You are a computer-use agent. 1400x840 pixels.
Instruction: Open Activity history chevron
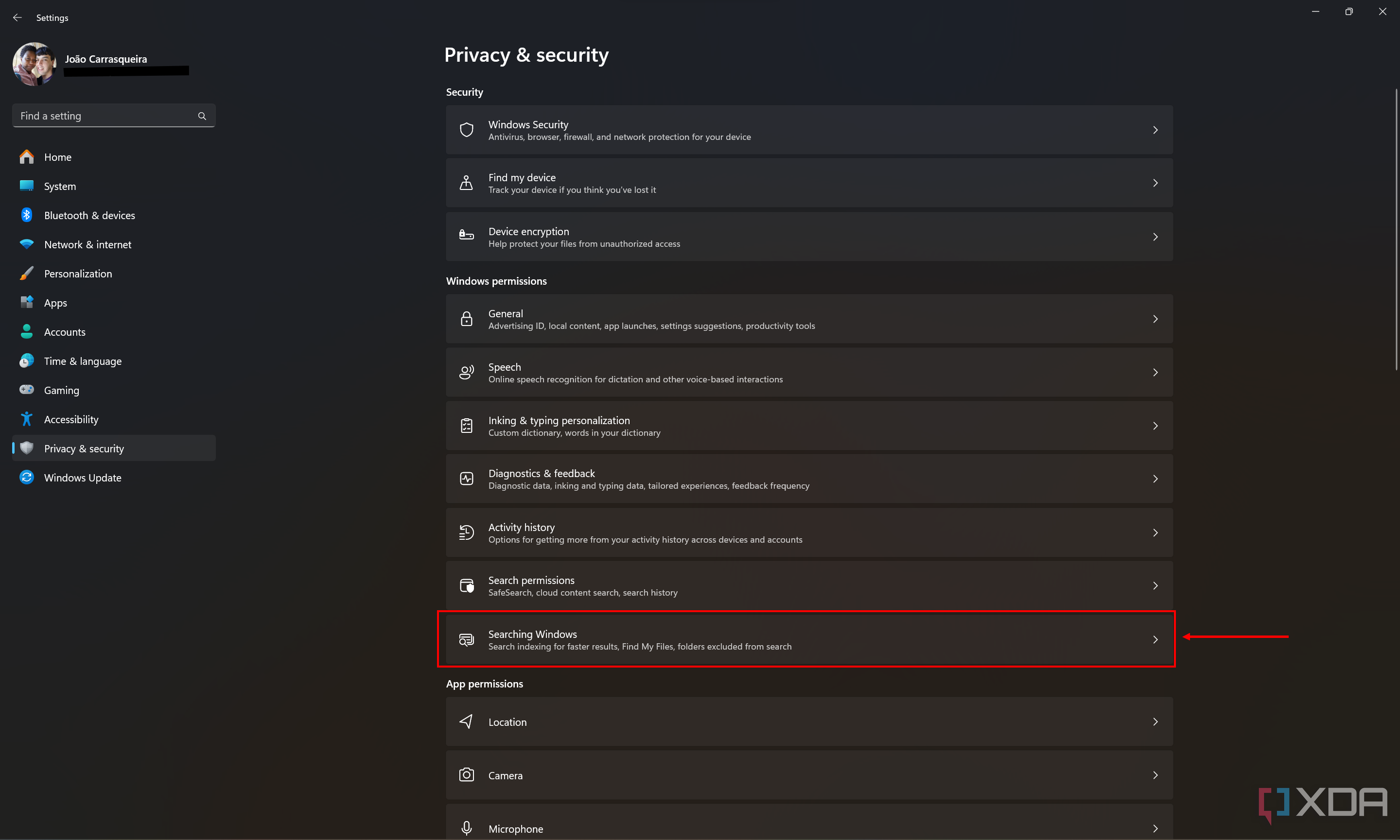(1155, 532)
